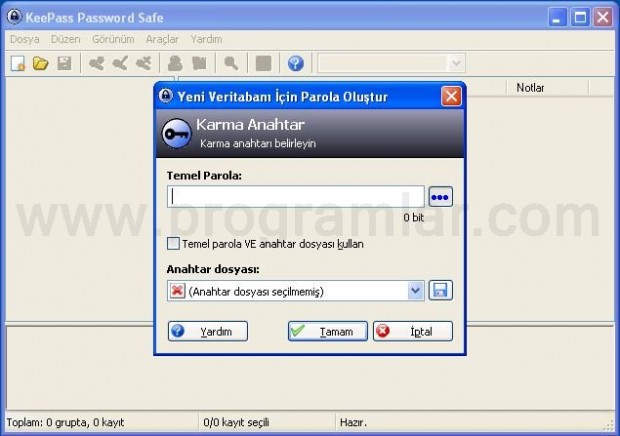Screen dimensions: 620x436
Task: Click status text '0/0 kayıt seçili'
Action: coord(236,423)
